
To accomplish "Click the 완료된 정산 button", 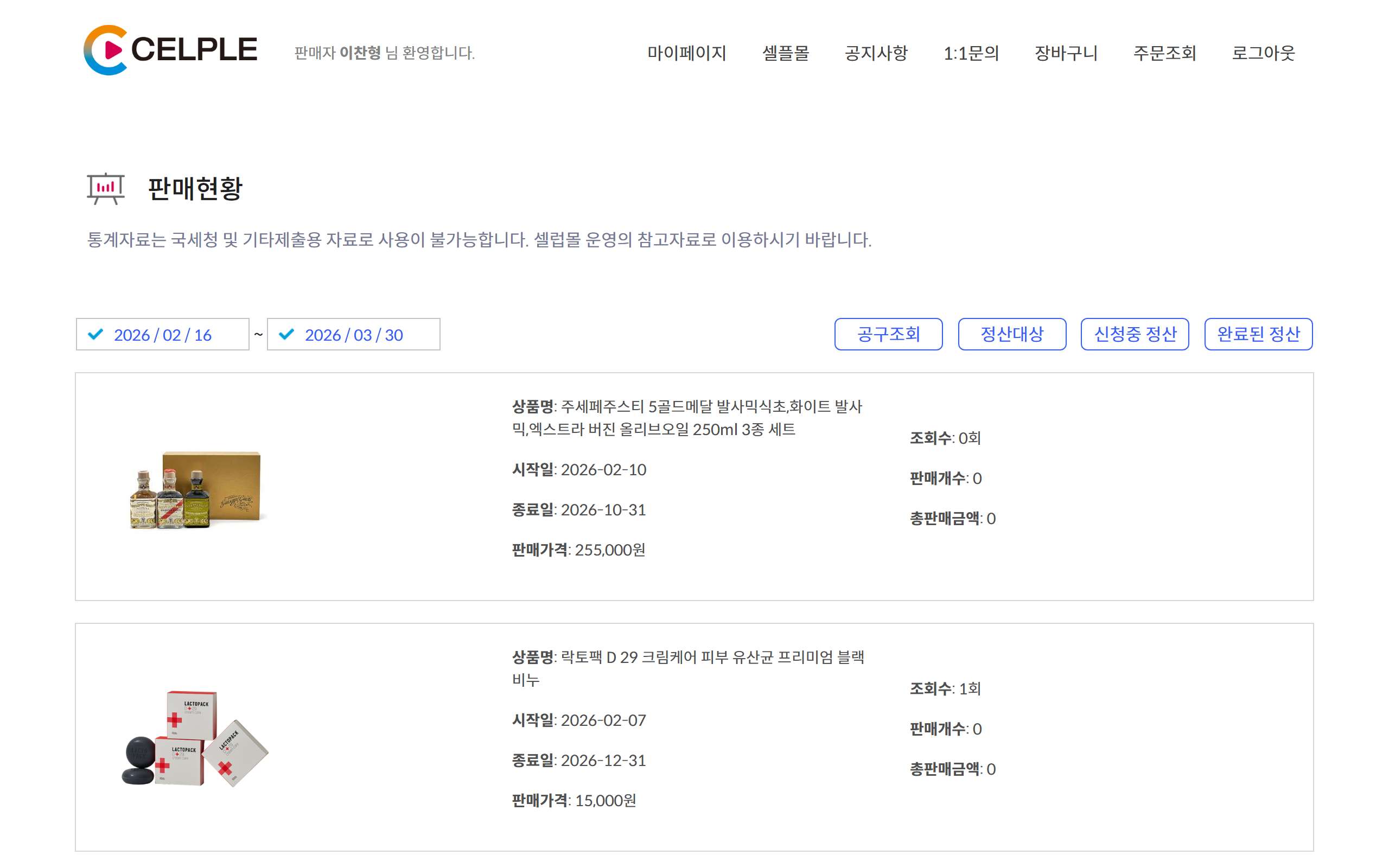I will click(x=1258, y=334).
